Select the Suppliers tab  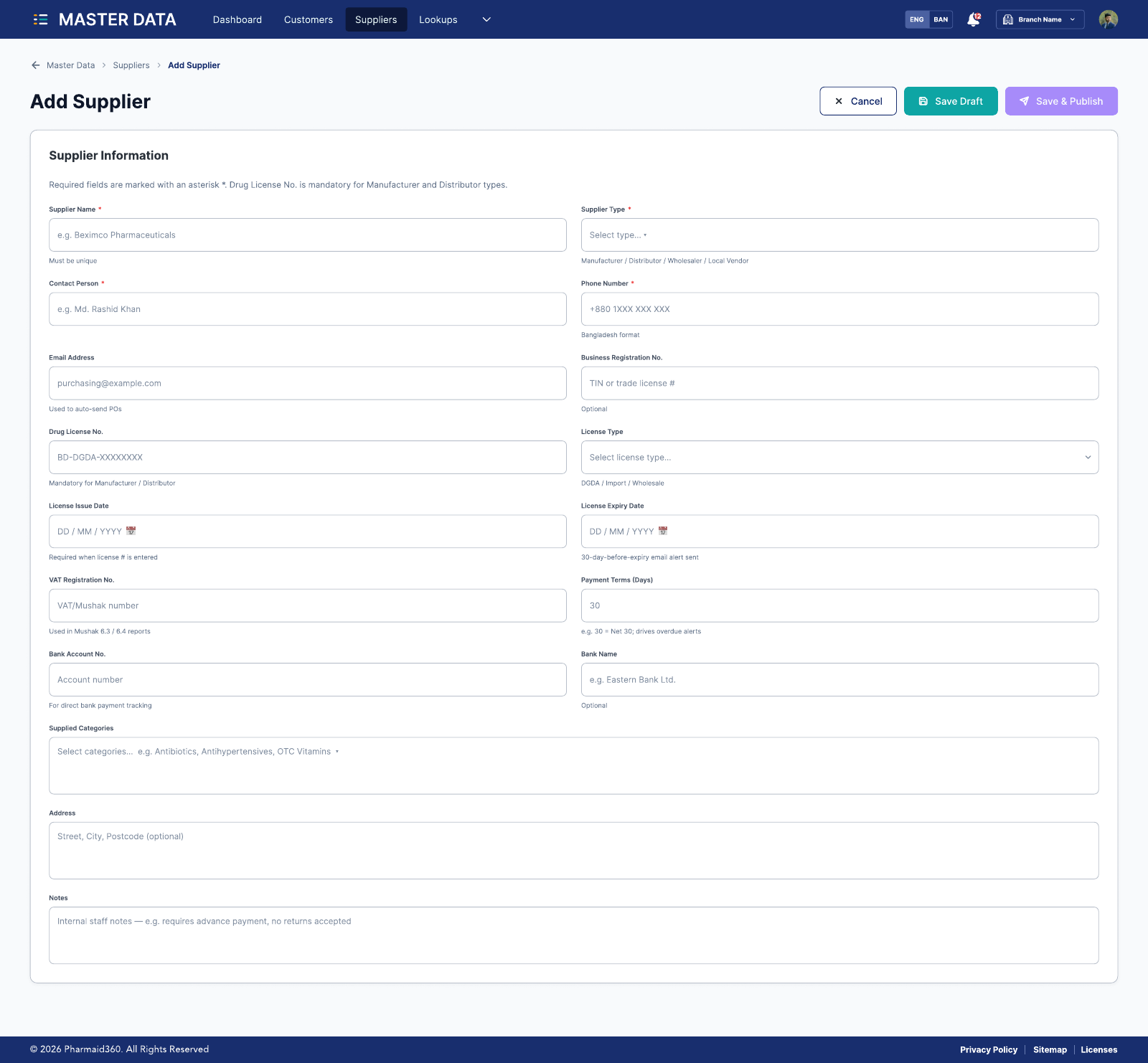pyautogui.click(x=376, y=19)
